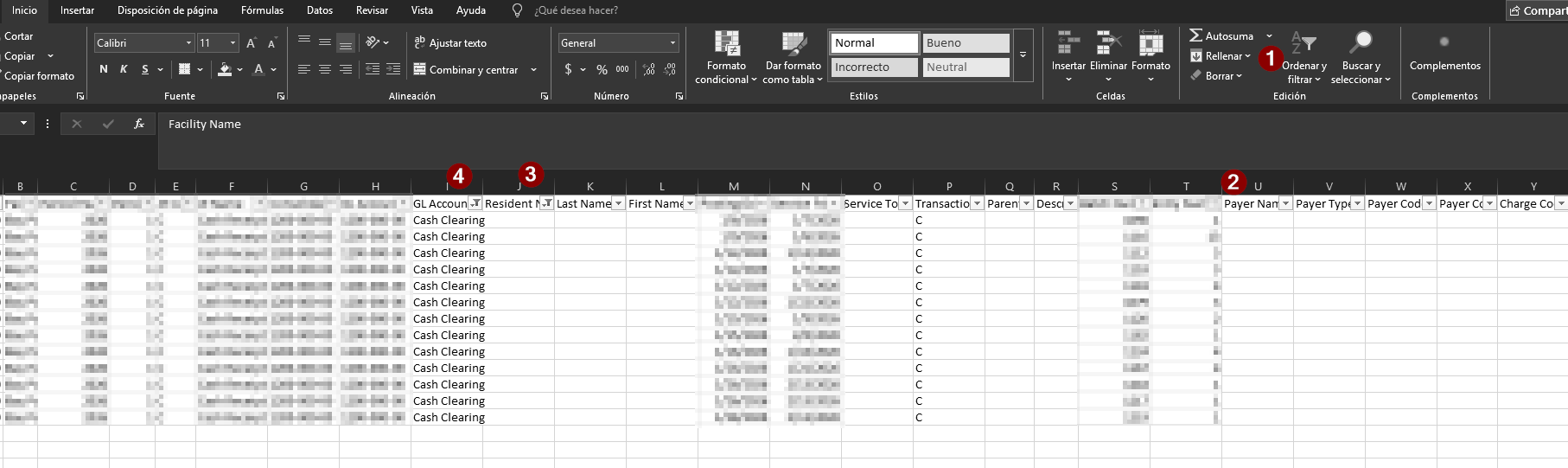
Task: Open Buscar y seleccionar magnifier tool
Action: [x=1361, y=43]
